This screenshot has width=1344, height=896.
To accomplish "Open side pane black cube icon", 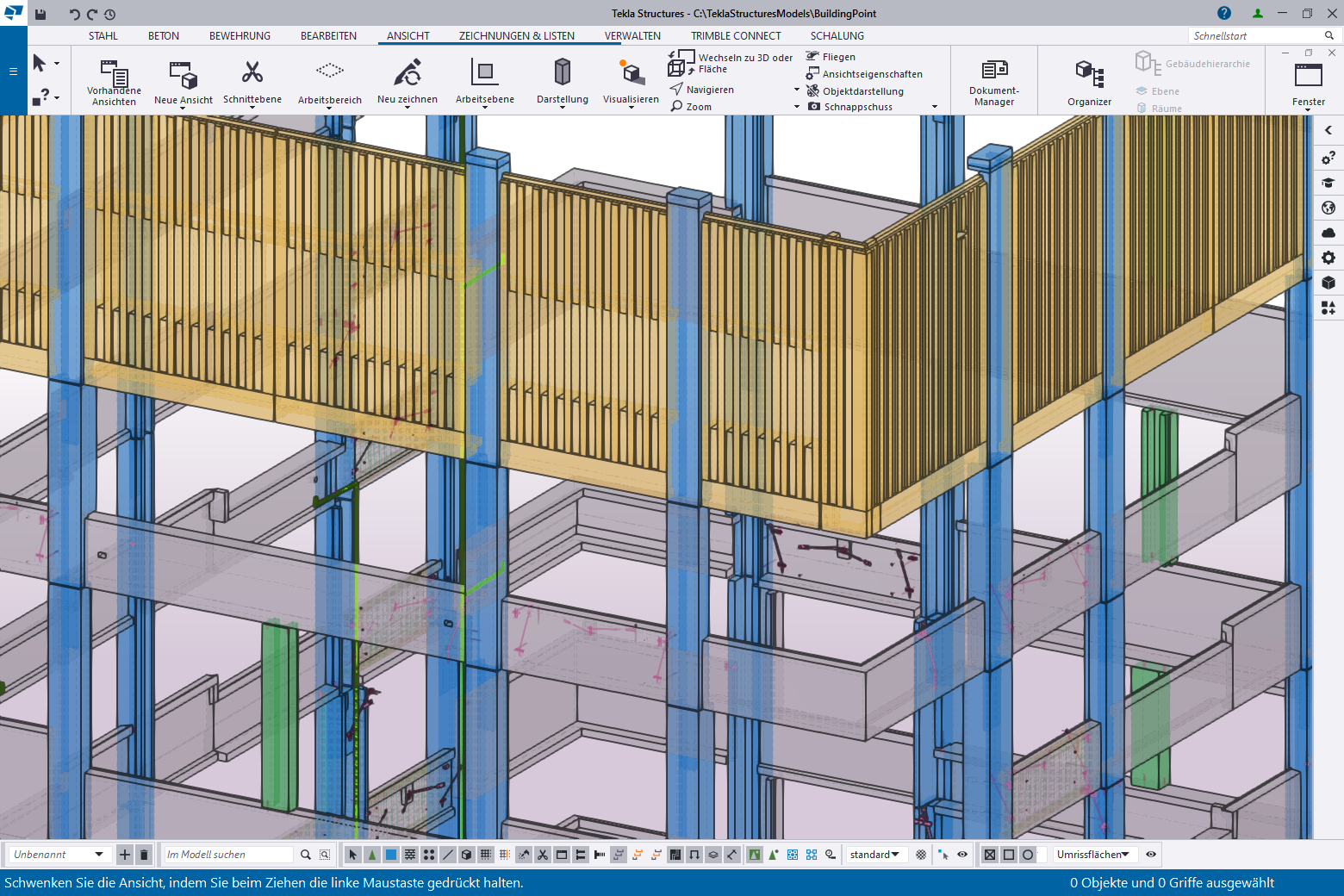I will click(x=1328, y=283).
